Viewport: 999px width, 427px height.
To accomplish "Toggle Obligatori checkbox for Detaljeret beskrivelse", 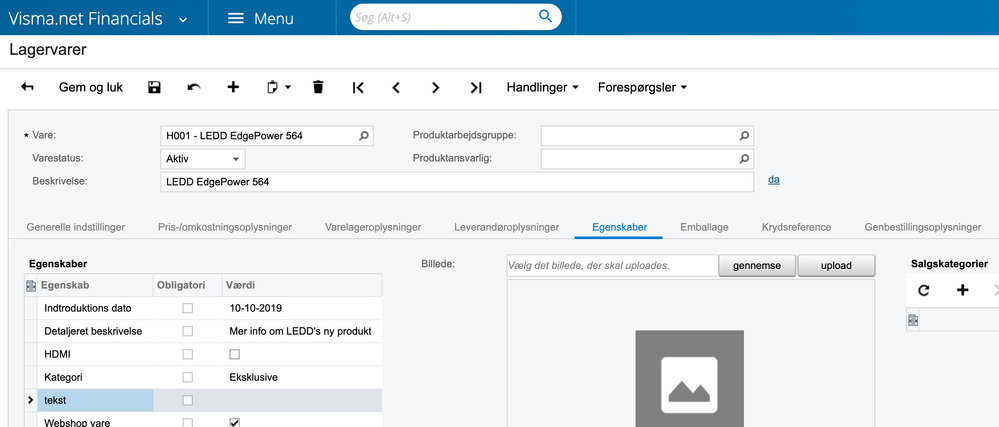I will coord(187,331).
